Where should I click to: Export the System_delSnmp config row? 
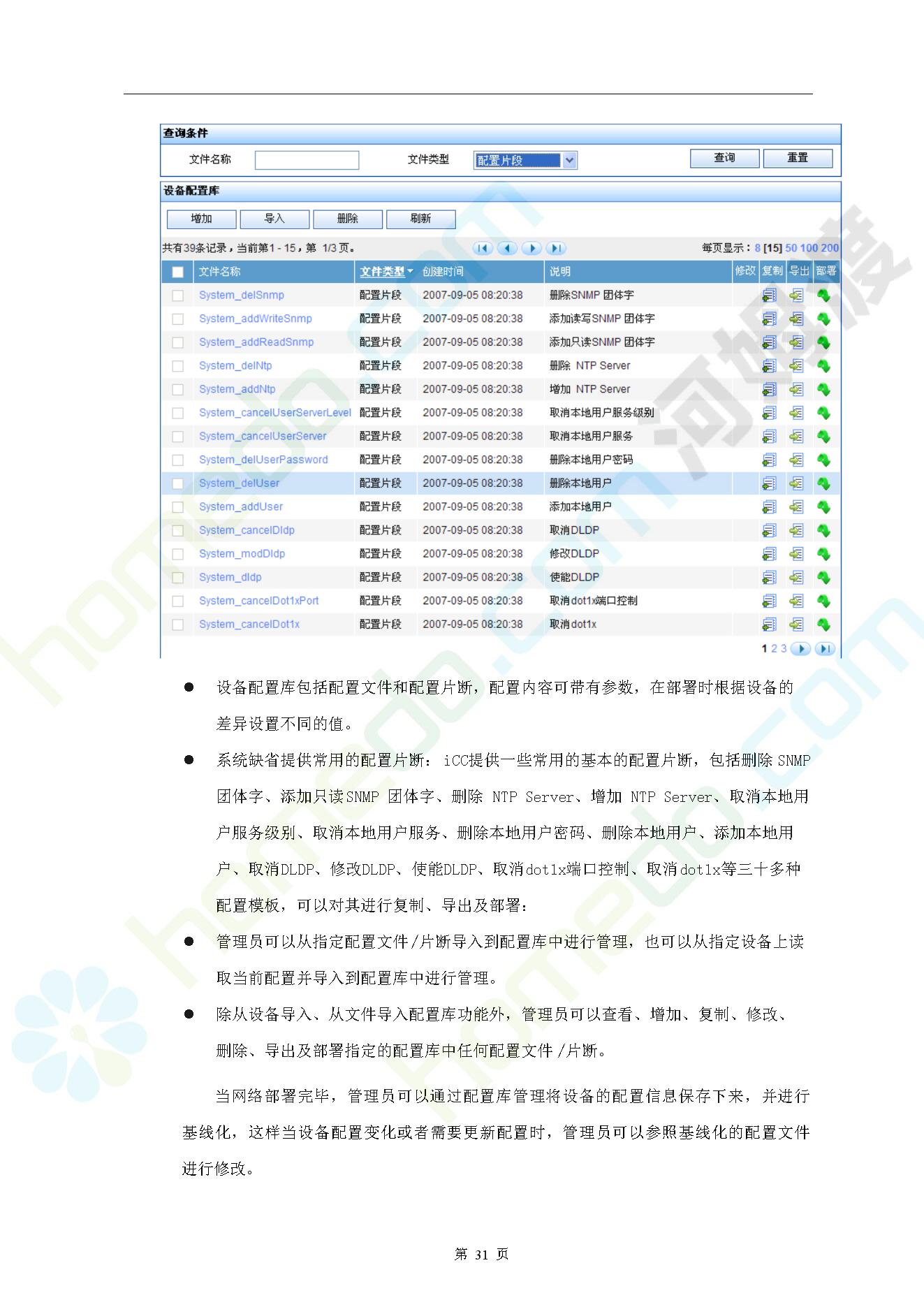coord(796,295)
